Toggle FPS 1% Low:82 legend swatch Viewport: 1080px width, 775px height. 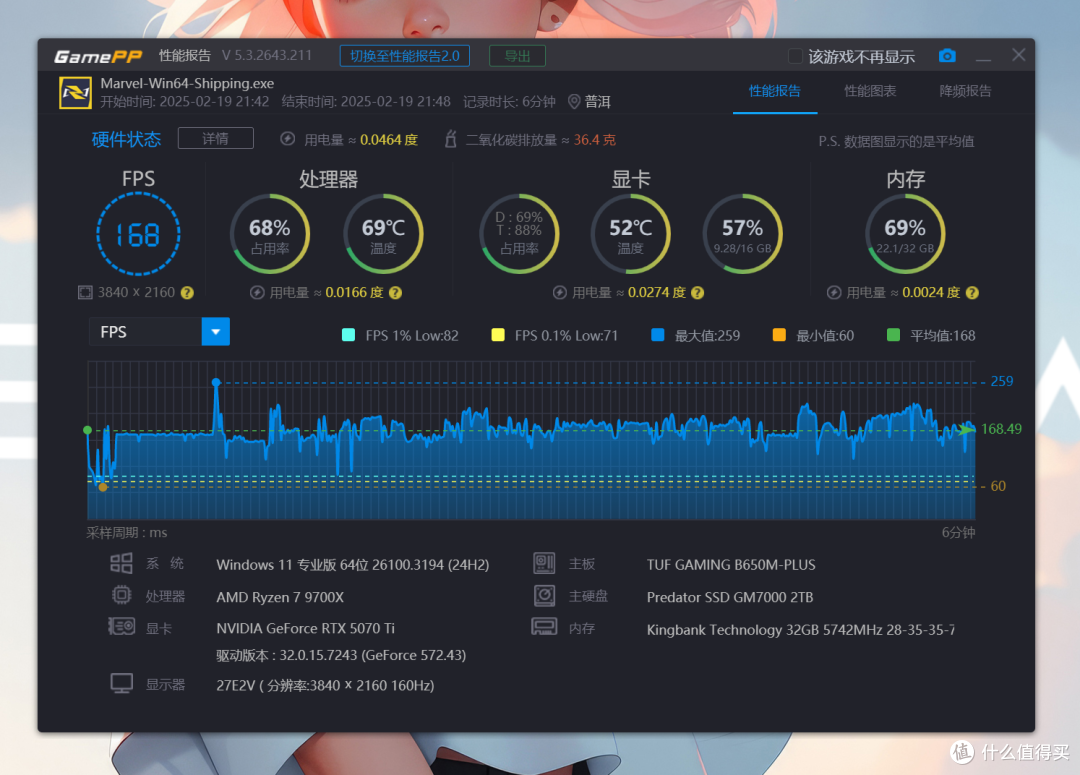click(x=349, y=335)
